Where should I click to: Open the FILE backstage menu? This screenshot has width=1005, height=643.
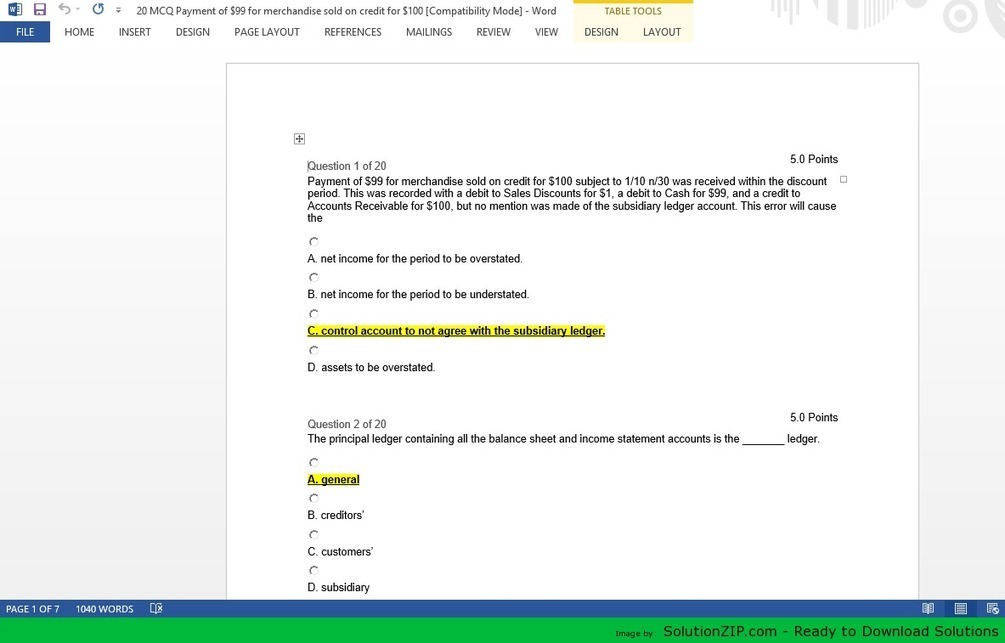(x=25, y=32)
